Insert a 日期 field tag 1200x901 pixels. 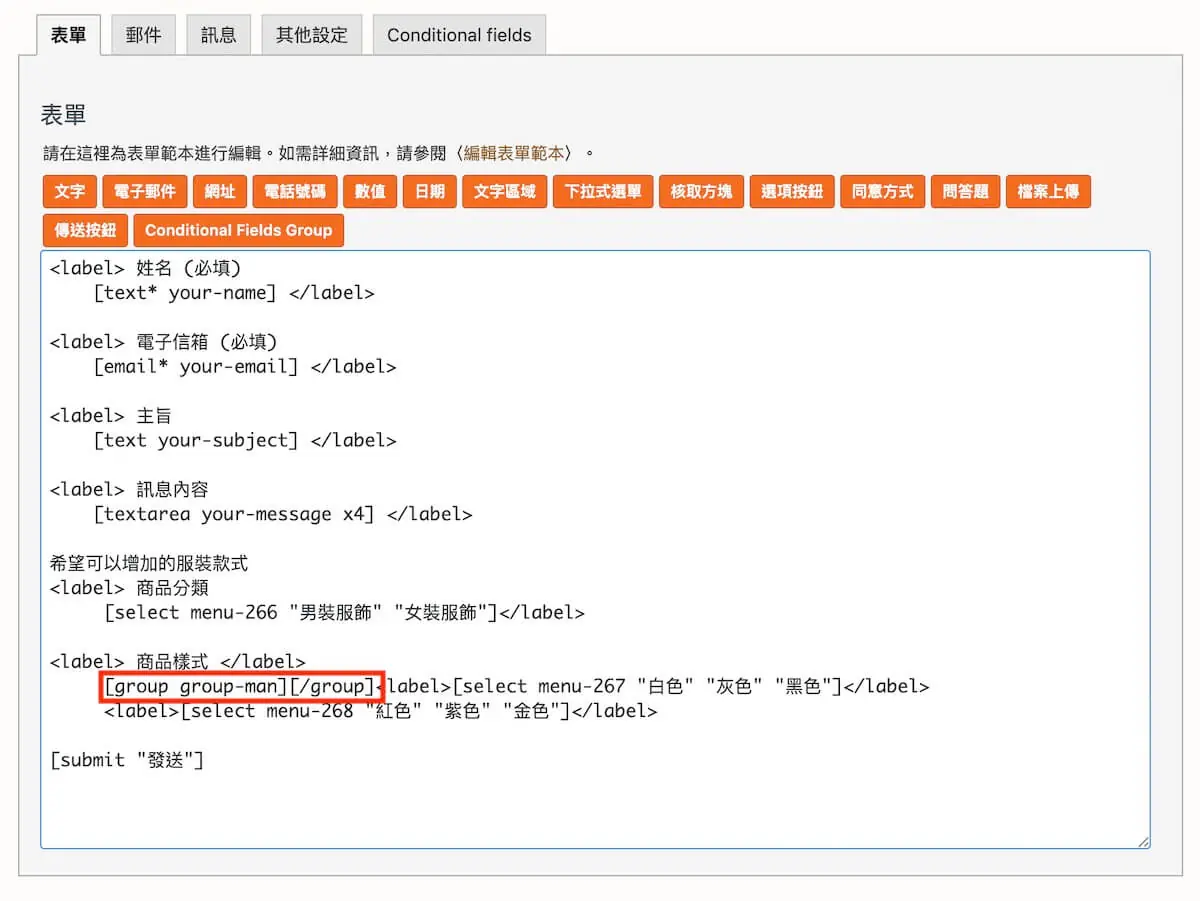coord(430,192)
